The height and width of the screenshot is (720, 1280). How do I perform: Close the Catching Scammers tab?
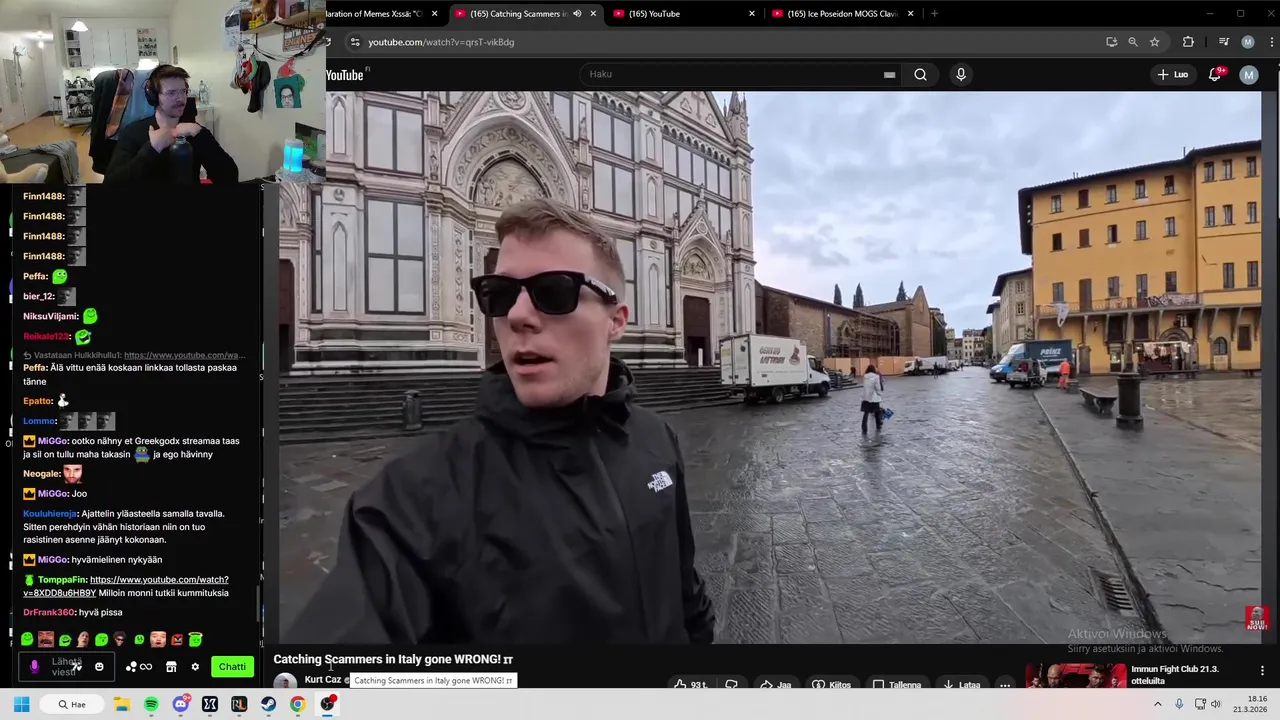(593, 14)
